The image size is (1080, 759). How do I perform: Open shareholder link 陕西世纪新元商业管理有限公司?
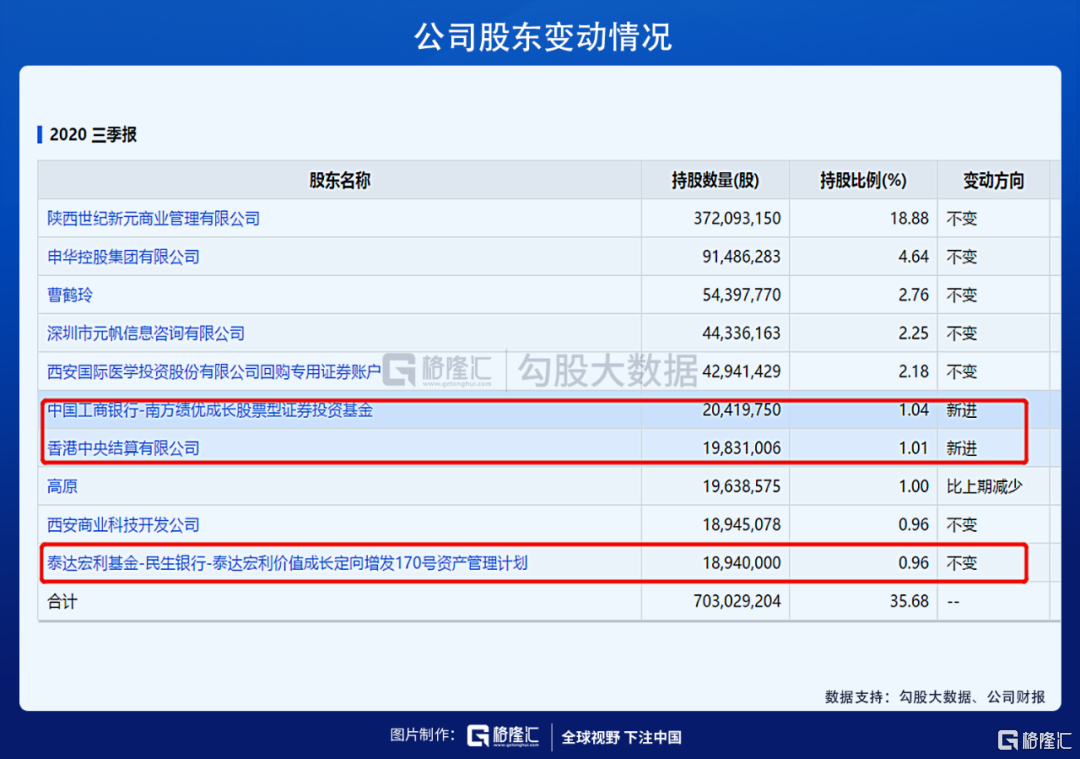pyautogui.click(x=153, y=219)
